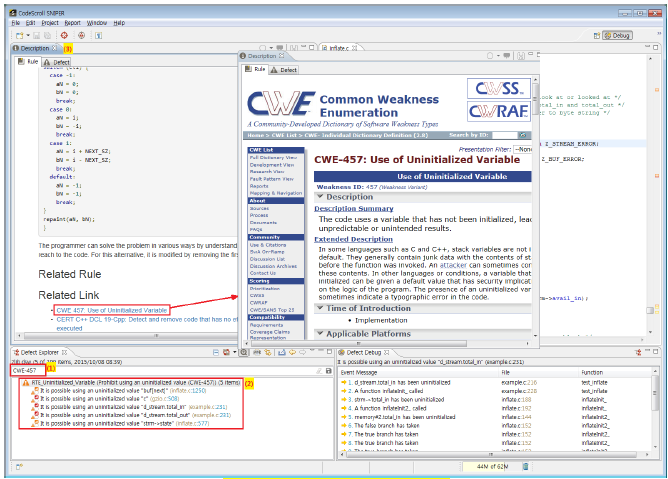Open the Presentation Filter dropdown
This screenshot has width=668, height=479.
tap(522, 150)
